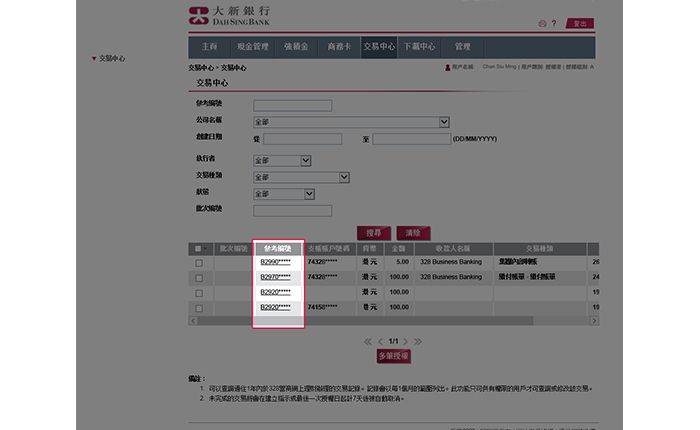Click the 登出 logout button
This screenshot has width=700, height=430.
(x=580, y=24)
